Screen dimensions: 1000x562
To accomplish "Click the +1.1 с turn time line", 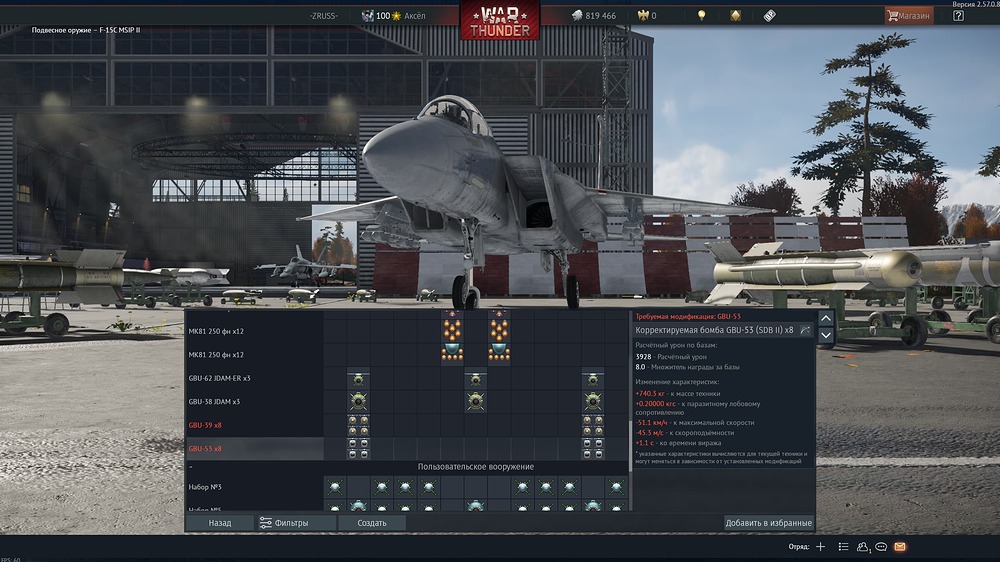I will [x=678, y=443].
